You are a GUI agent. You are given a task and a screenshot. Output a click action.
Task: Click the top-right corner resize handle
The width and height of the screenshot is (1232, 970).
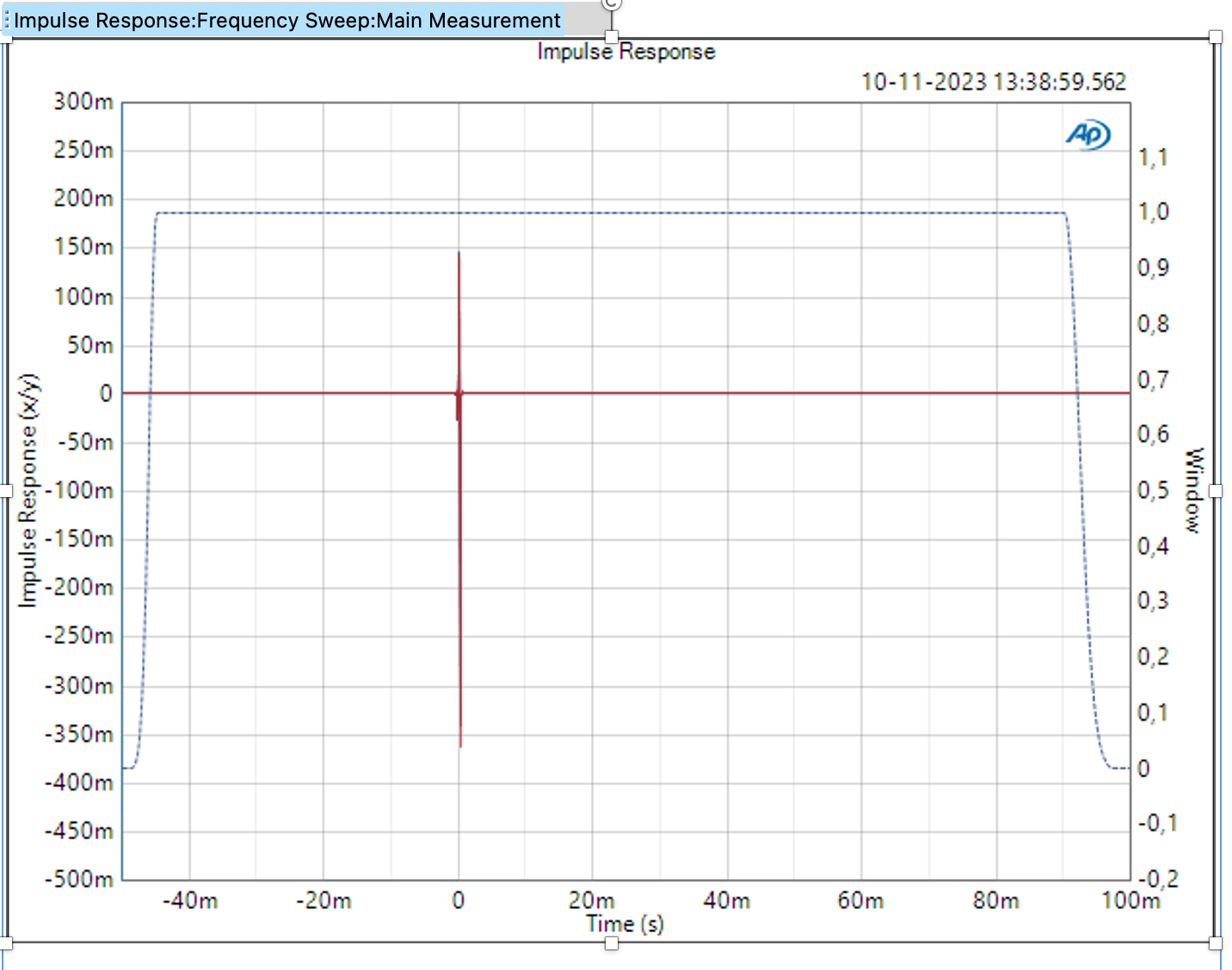(1216, 37)
